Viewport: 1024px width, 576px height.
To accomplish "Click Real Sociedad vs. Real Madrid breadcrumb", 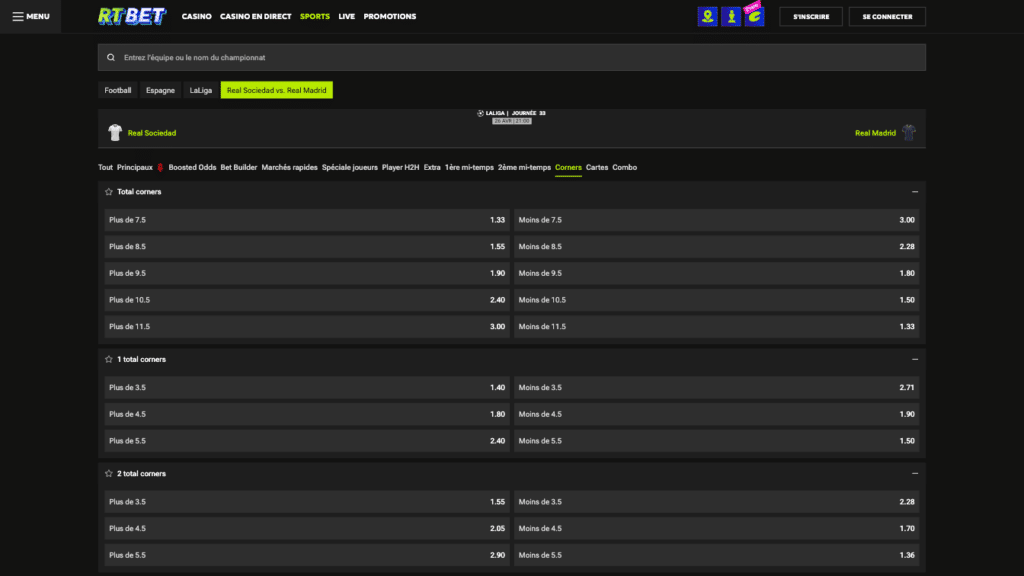I will click(276, 90).
